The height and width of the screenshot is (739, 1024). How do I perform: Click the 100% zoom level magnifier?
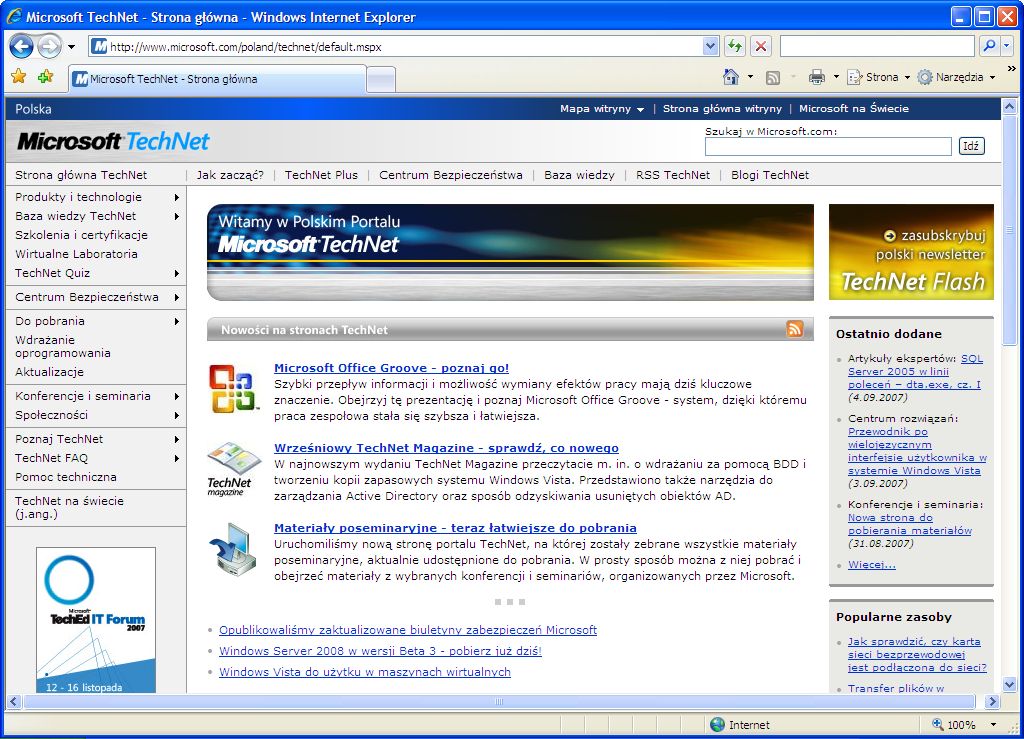coord(938,724)
